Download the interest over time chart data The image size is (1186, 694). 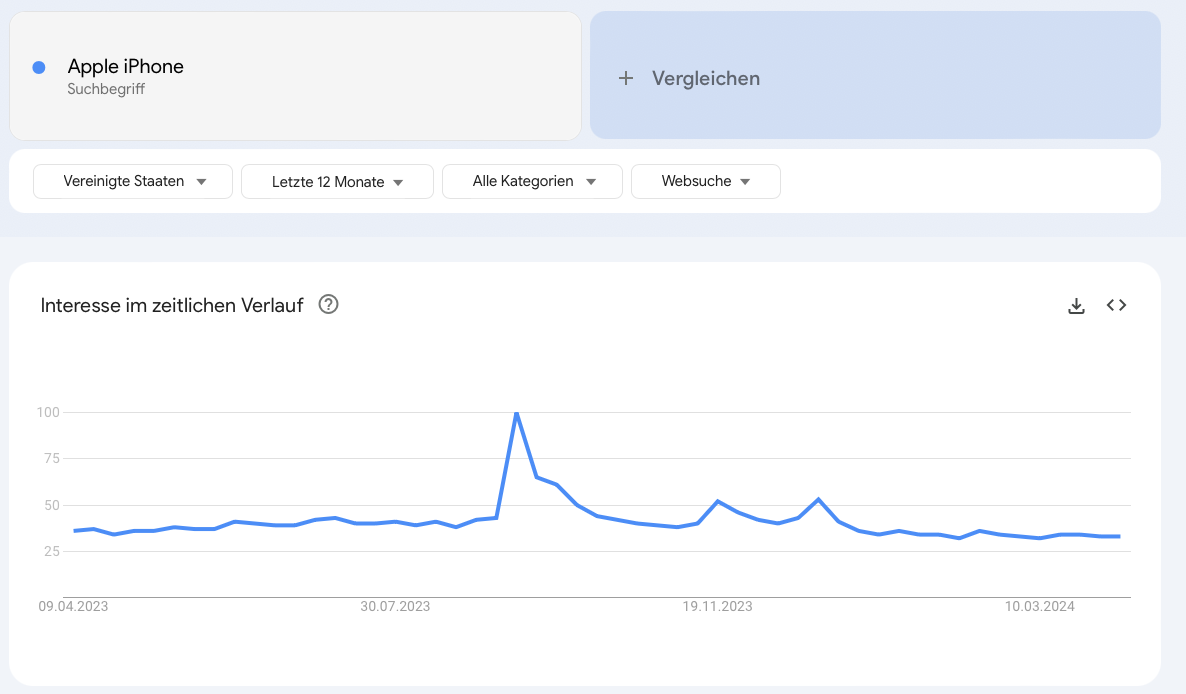[1076, 305]
